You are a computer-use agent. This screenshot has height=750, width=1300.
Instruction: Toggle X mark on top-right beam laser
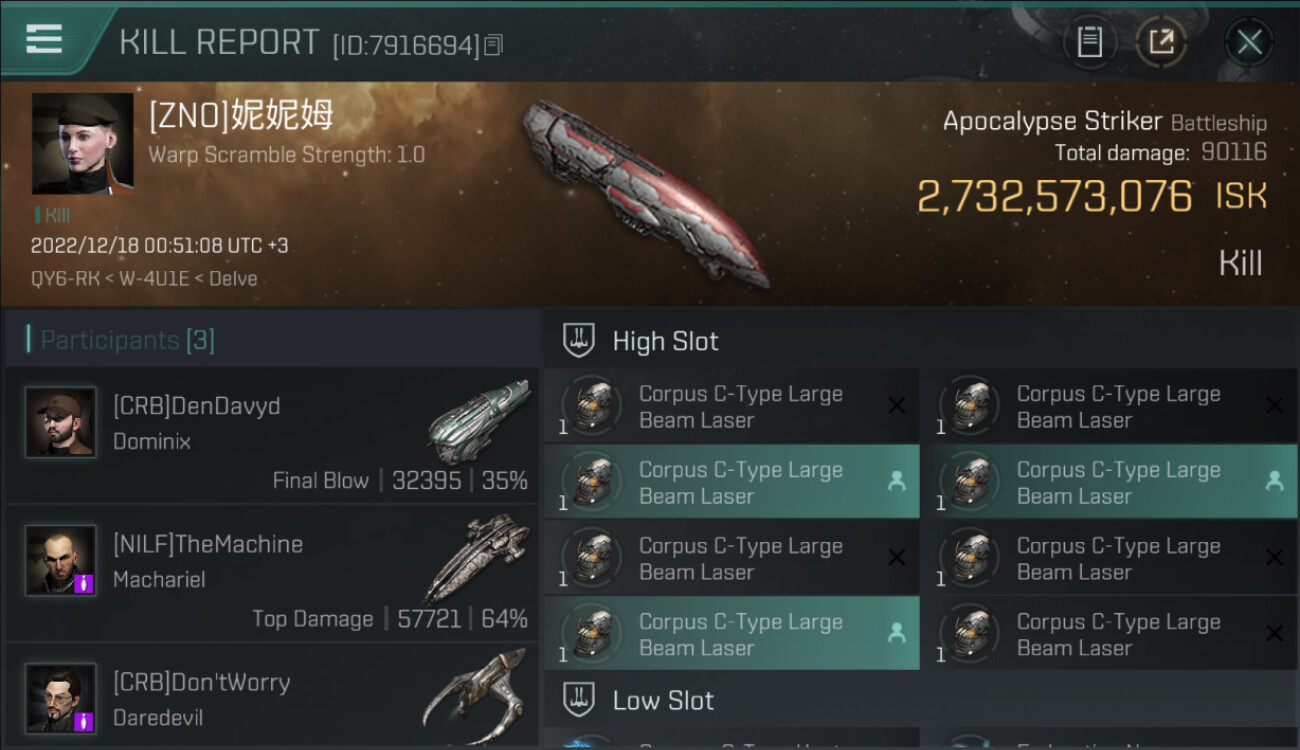[x=1274, y=405]
